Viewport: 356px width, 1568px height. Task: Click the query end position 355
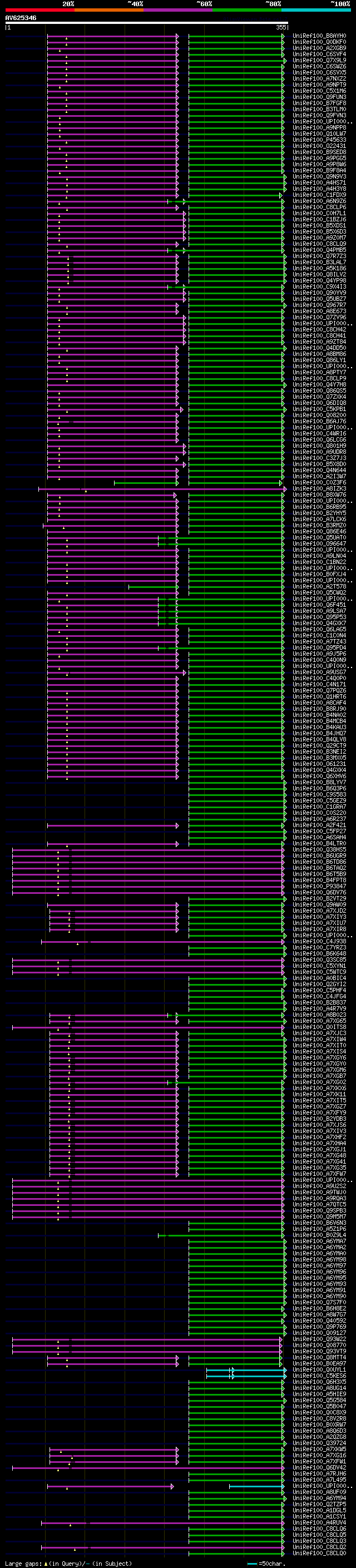tap(281, 27)
